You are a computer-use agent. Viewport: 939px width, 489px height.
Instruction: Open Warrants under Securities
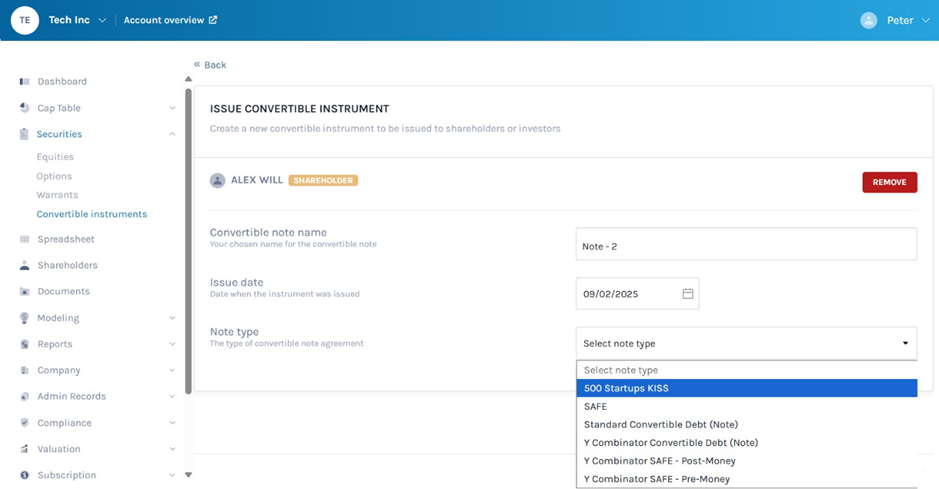click(x=57, y=195)
